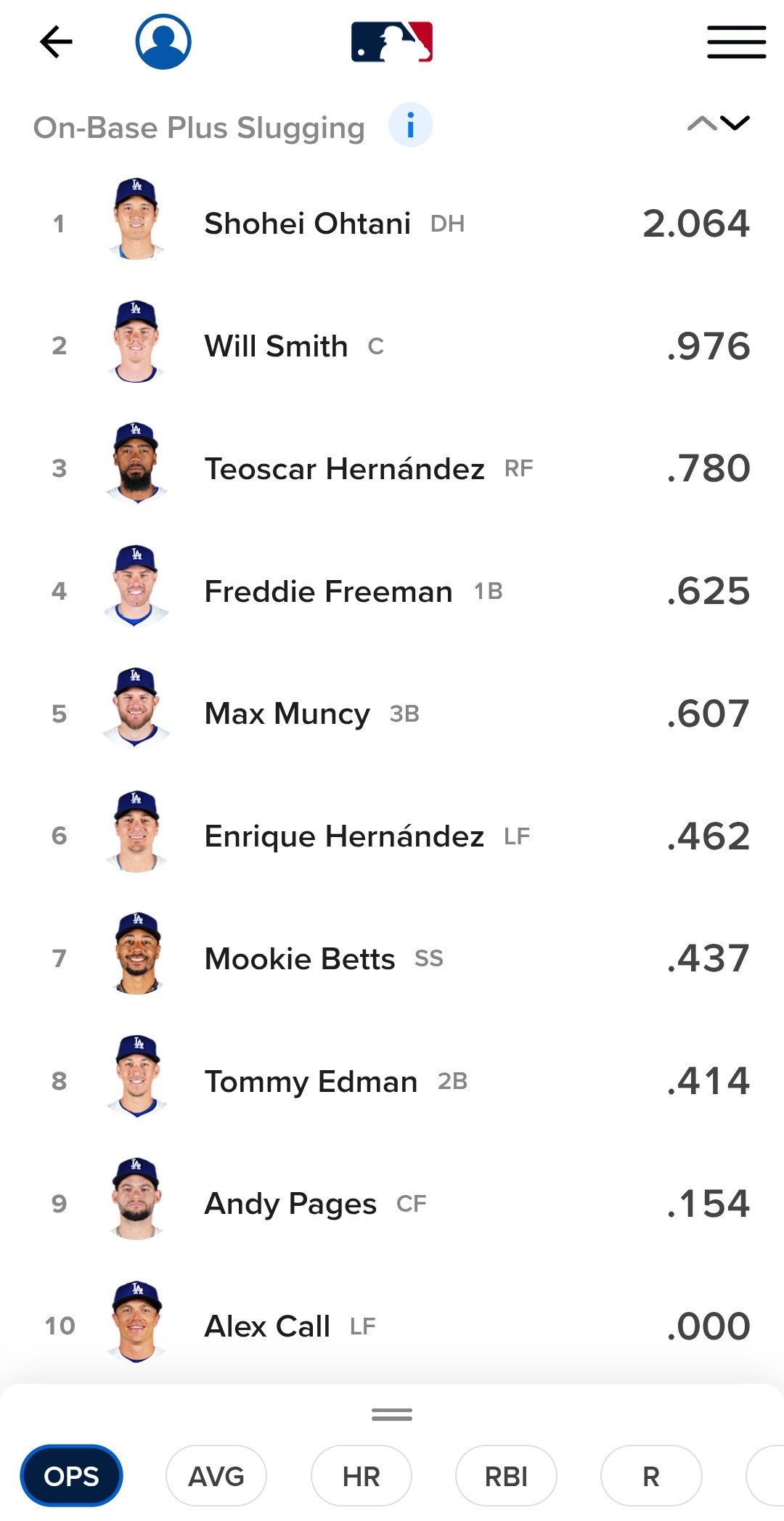Select the OPS stat filter
784x1521 pixels.
coord(71,1476)
